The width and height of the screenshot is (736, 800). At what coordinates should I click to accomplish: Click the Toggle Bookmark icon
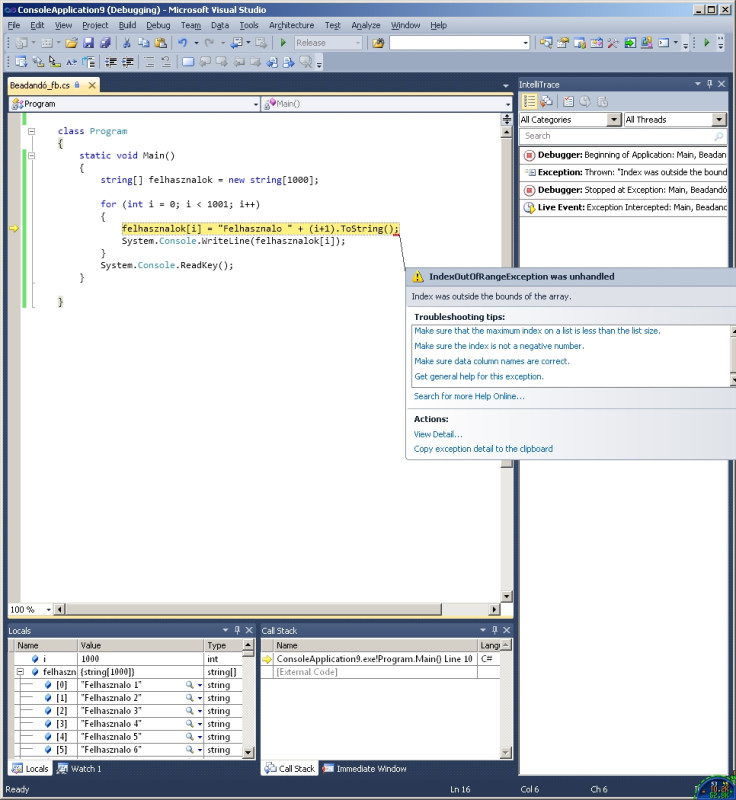[x=188, y=62]
